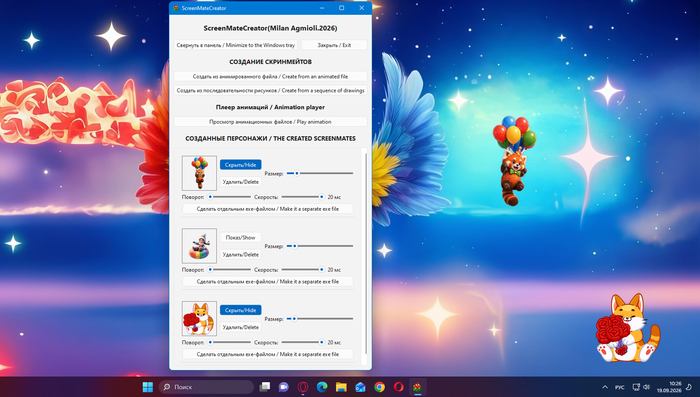This screenshot has width=700, height=397.
Task: Adjust rainbow ring girl Размер slider
Action: coord(320,246)
